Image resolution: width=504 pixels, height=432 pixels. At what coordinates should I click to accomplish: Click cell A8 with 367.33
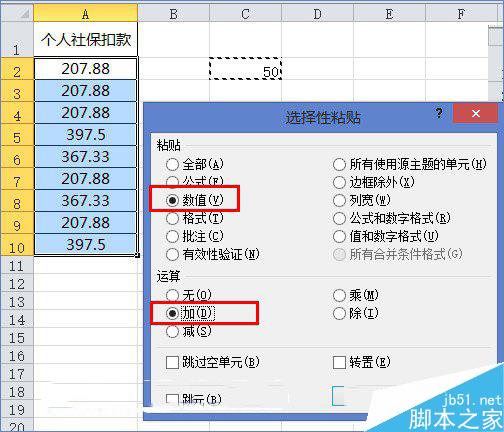pyautogui.click(x=86, y=201)
